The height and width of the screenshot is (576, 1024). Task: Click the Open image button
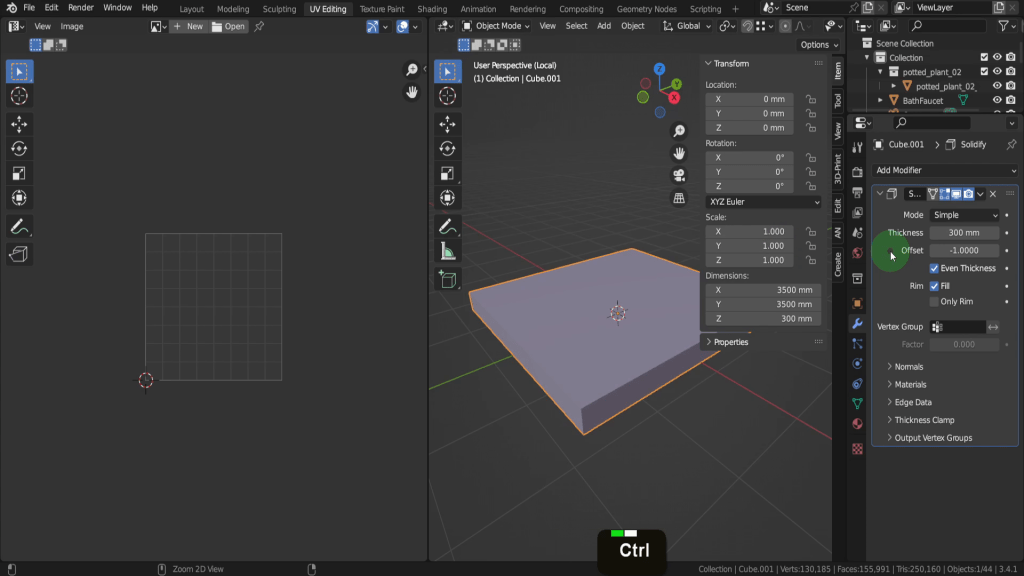pyautogui.click(x=229, y=27)
